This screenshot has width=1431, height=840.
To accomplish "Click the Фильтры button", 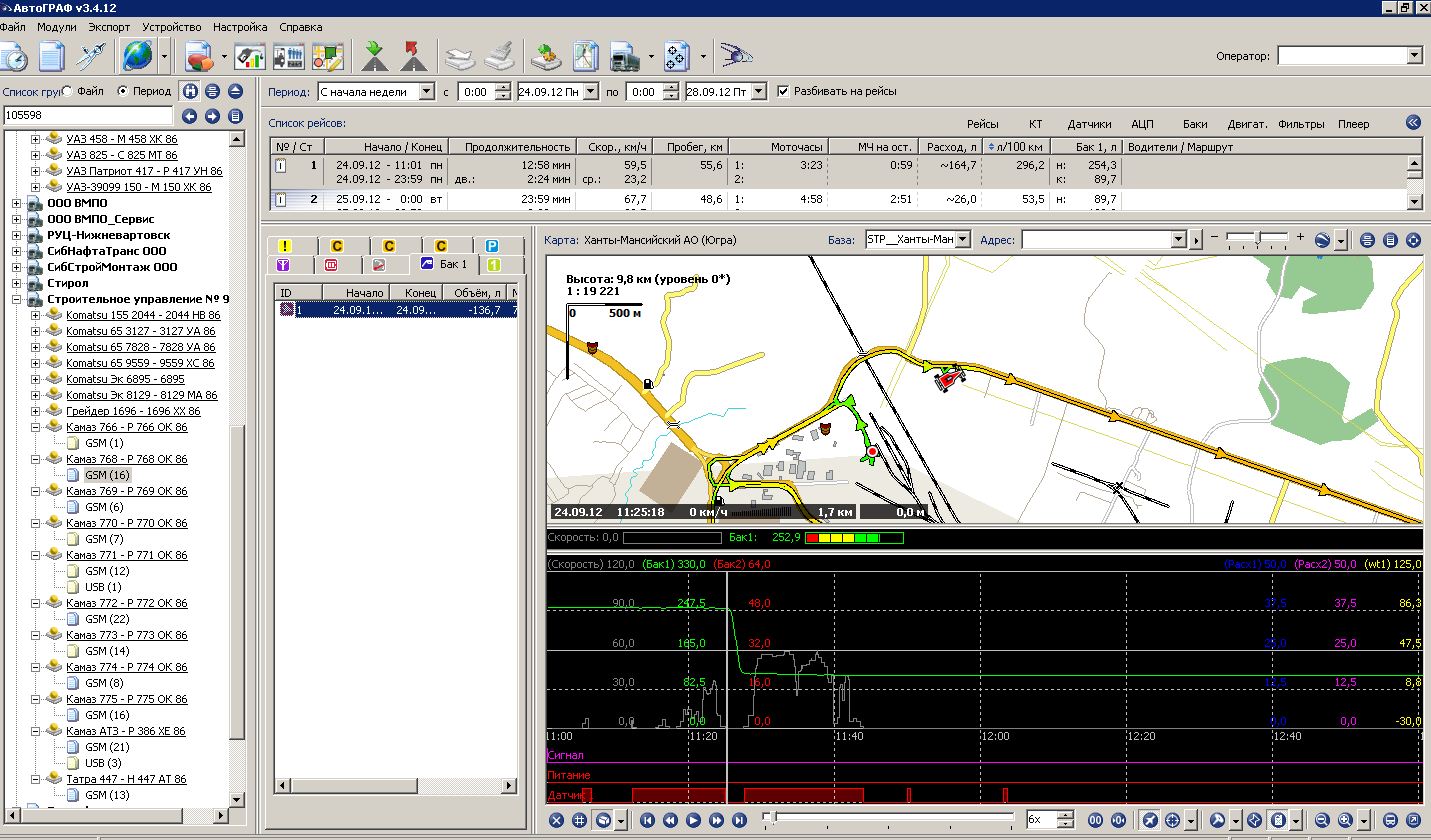I will coord(1301,124).
